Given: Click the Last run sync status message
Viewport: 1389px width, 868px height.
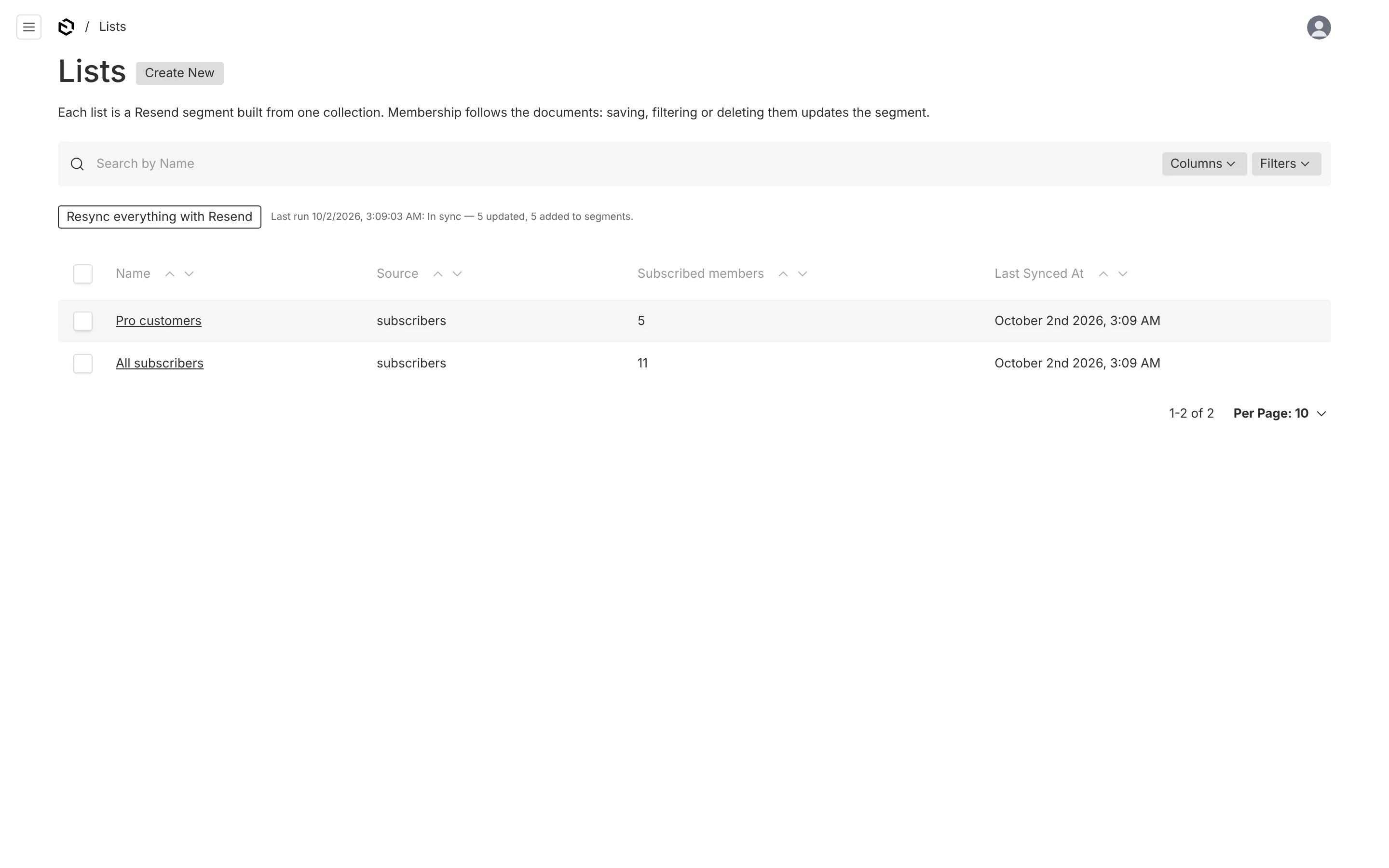Looking at the screenshot, I should 452,217.
